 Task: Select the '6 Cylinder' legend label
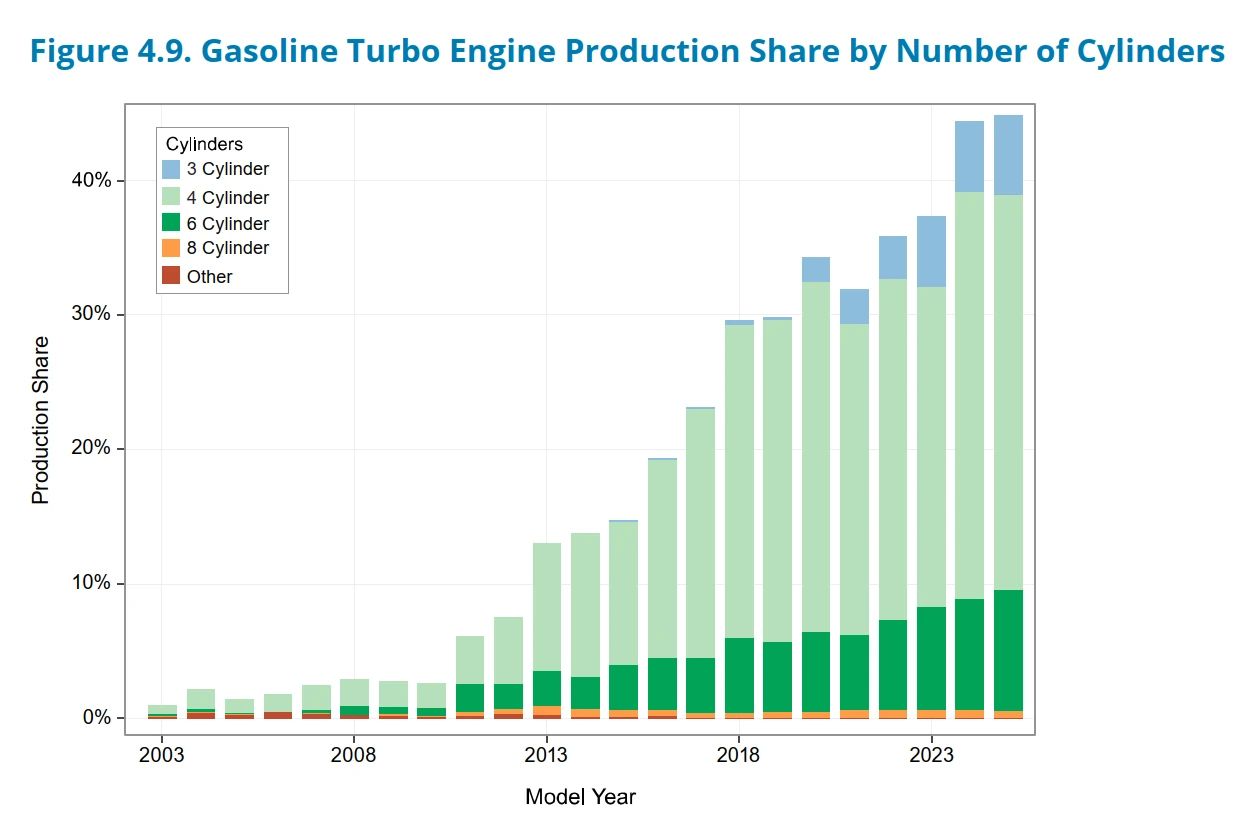point(228,224)
